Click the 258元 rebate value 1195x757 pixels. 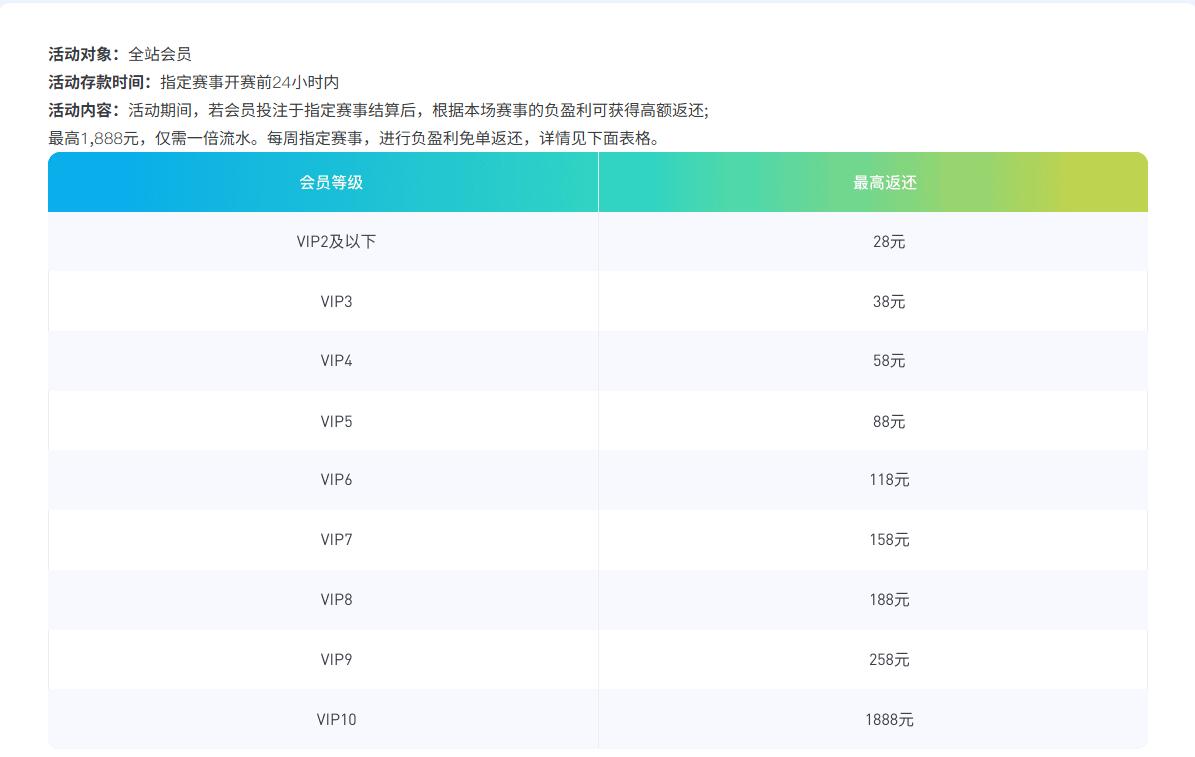pyautogui.click(x=888, y=660)
